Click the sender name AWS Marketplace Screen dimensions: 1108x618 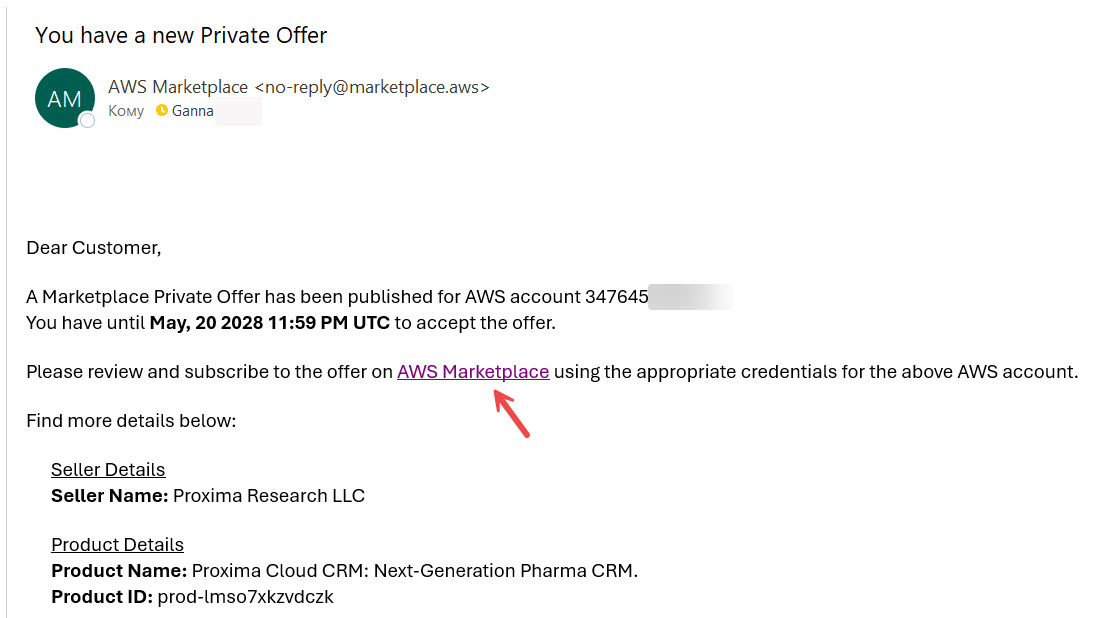(x=178, y=87)
